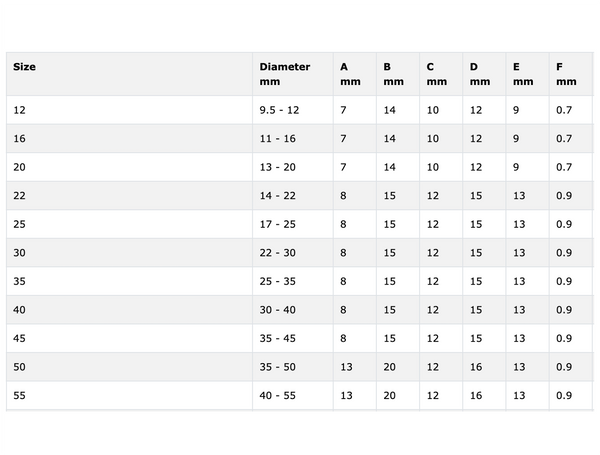Select the "13 - 20" diameter cell
Viewport: 600px width, 455px height.
(x=276, y=167)
